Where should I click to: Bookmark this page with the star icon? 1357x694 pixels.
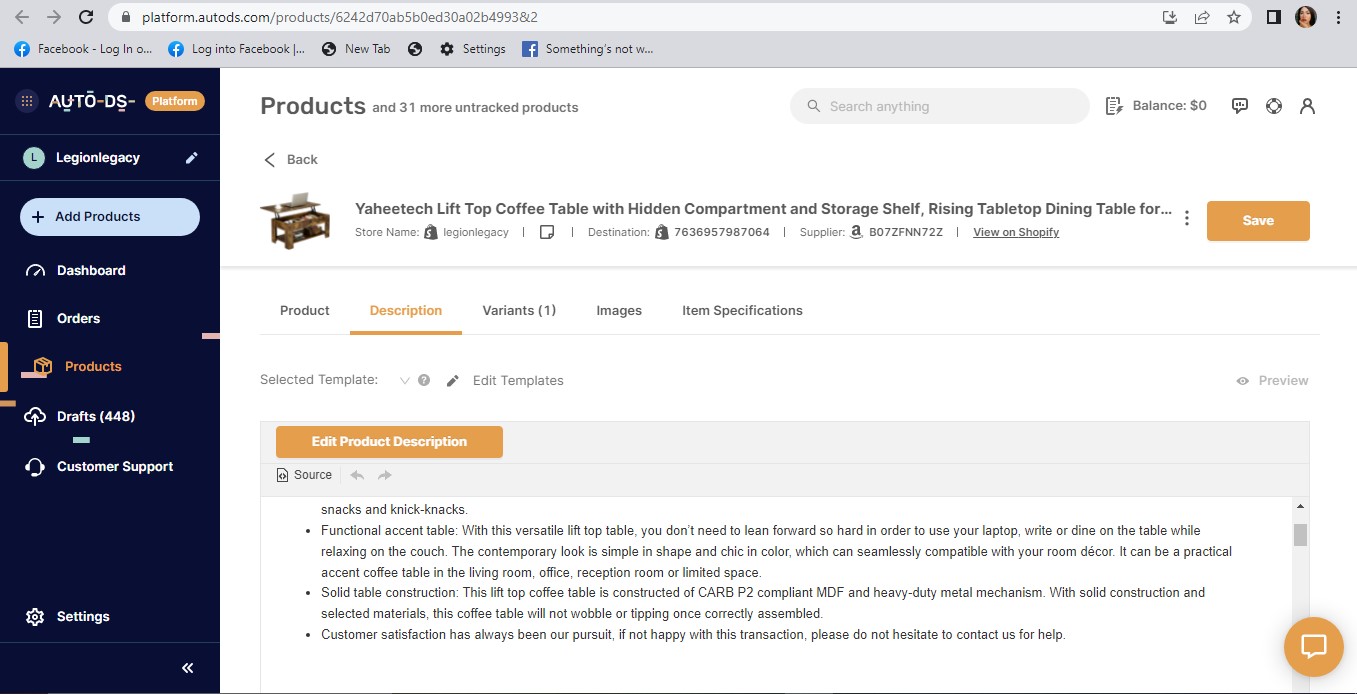(x=1234, y=17)
